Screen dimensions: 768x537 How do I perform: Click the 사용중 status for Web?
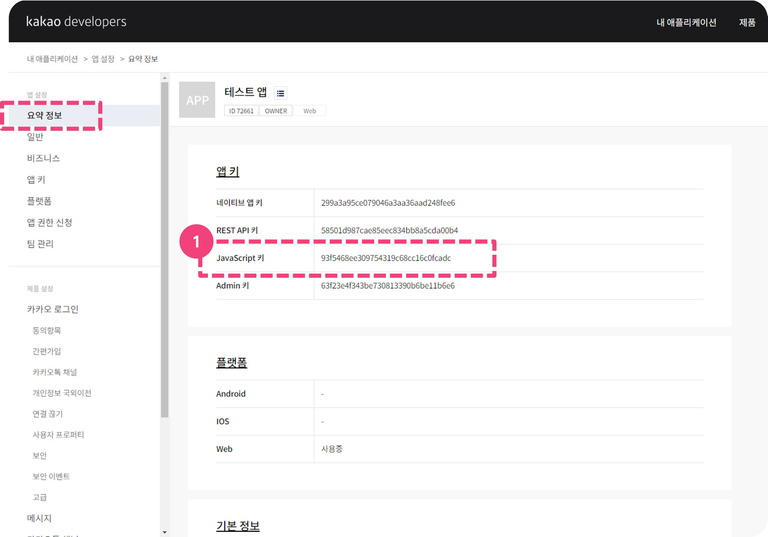point(332,449)
